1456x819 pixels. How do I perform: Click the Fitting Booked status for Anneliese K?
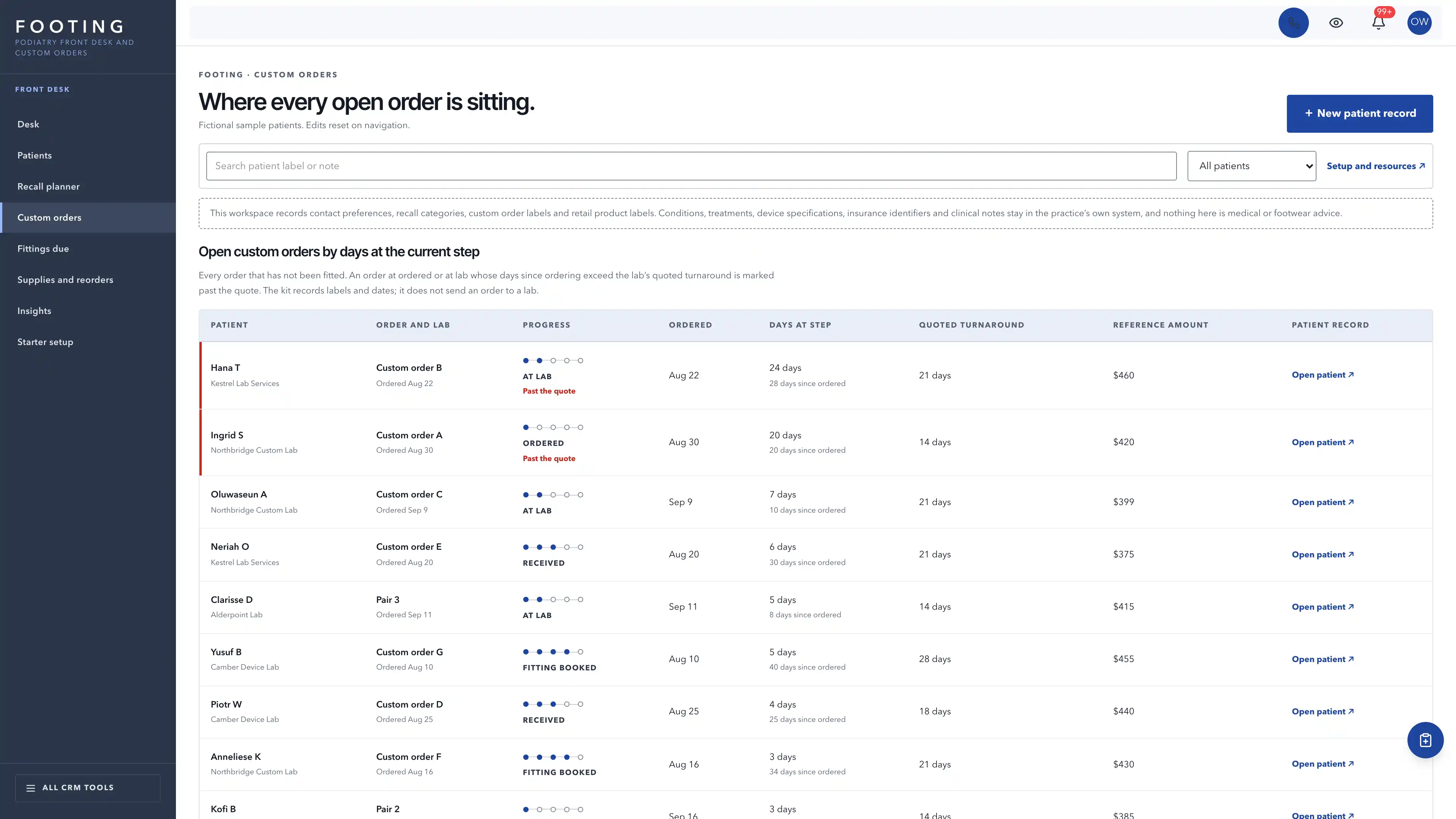pos(559,772)
